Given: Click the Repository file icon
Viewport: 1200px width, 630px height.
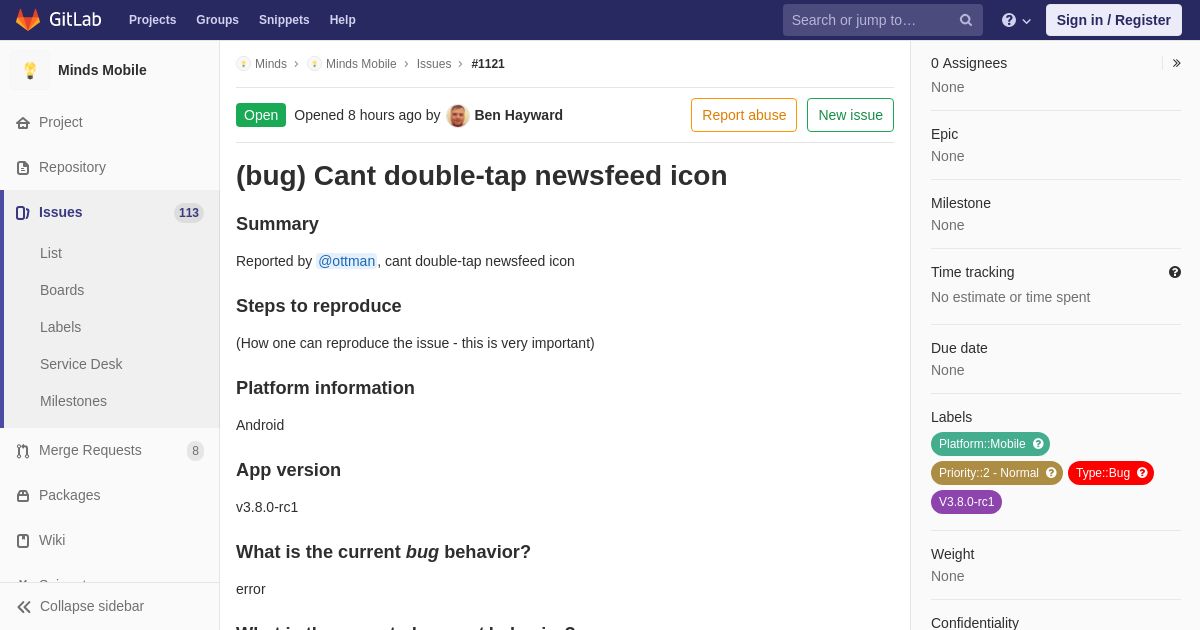Looking at the screenshot, I should pos(23,168).
